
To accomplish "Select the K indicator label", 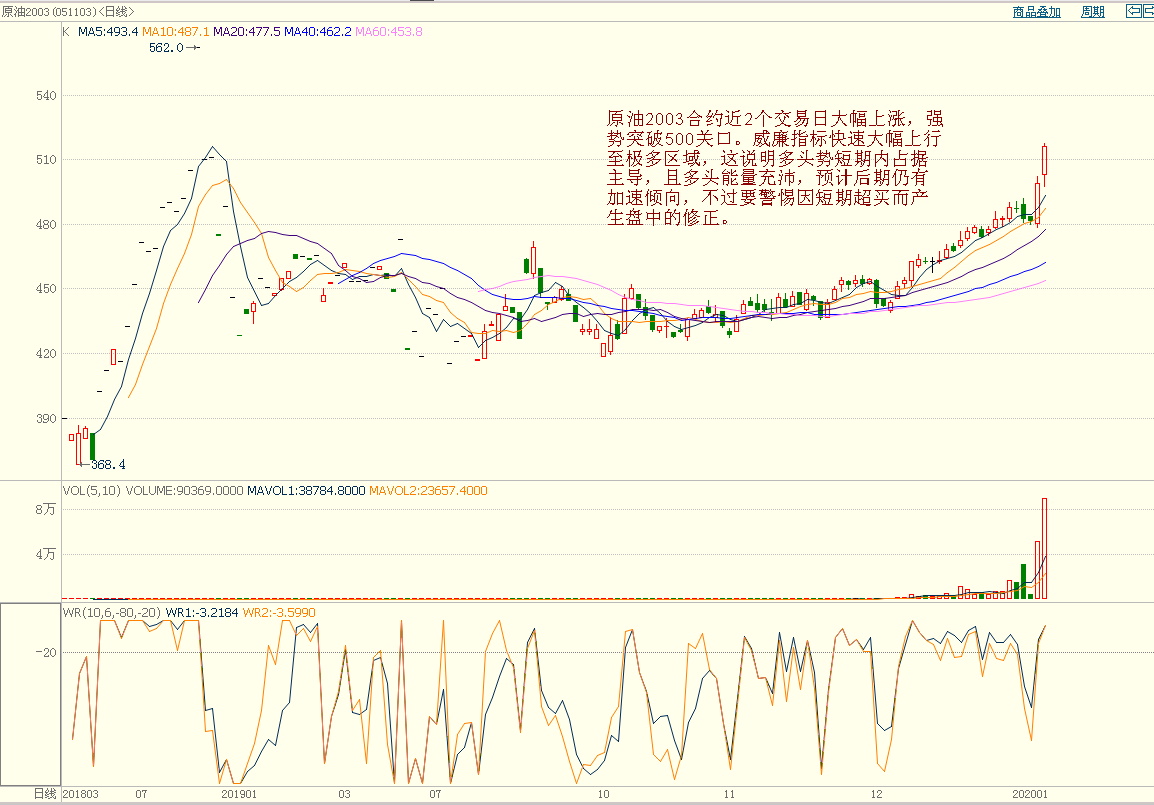I will [66, 32].
